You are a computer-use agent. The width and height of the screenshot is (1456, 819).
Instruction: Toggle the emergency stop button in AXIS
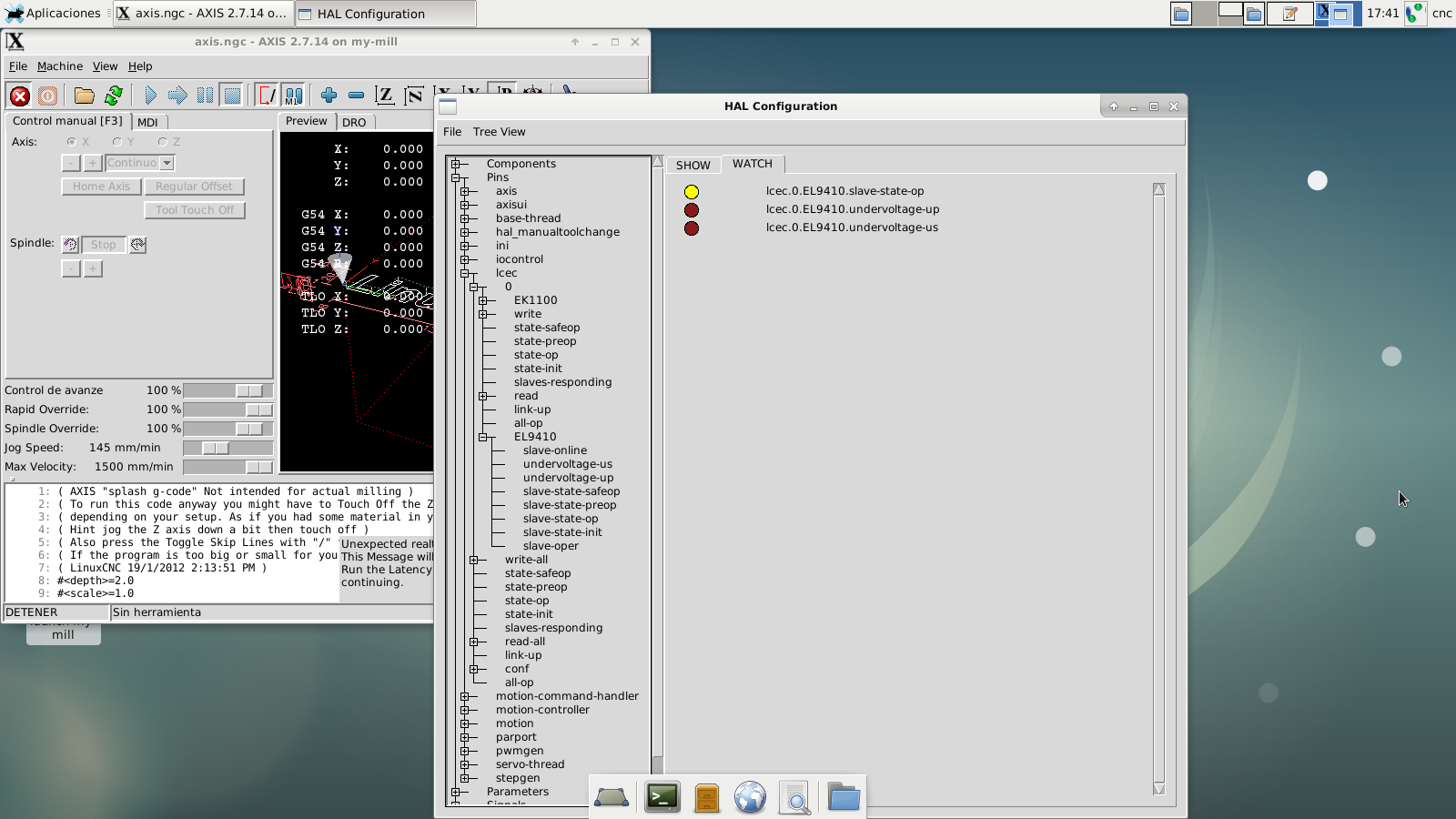pos(20,96)
